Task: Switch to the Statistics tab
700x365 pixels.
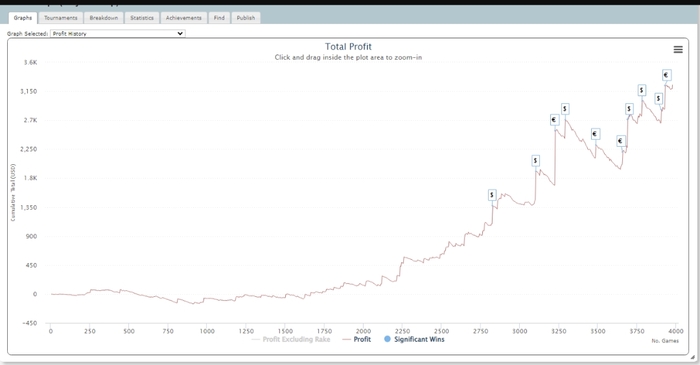Action: [x=142, y=18]
